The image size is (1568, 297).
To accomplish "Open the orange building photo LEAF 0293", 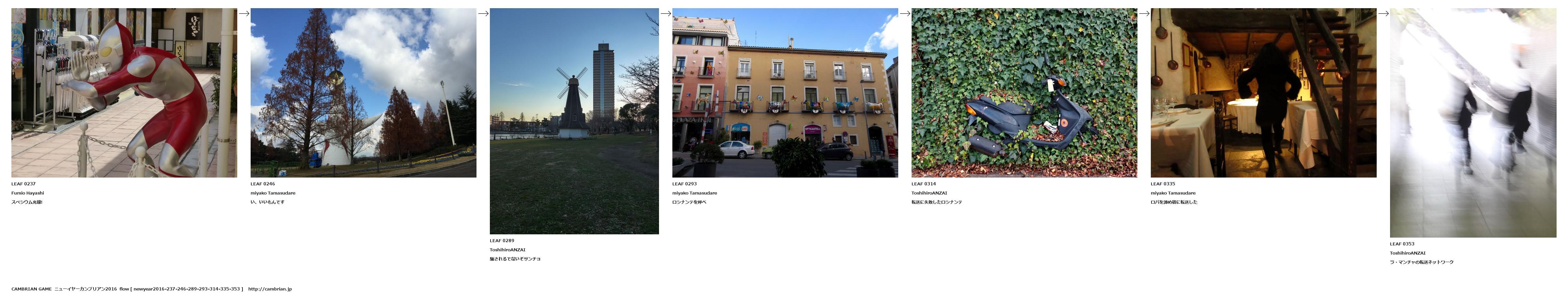I will coord(785,93).
